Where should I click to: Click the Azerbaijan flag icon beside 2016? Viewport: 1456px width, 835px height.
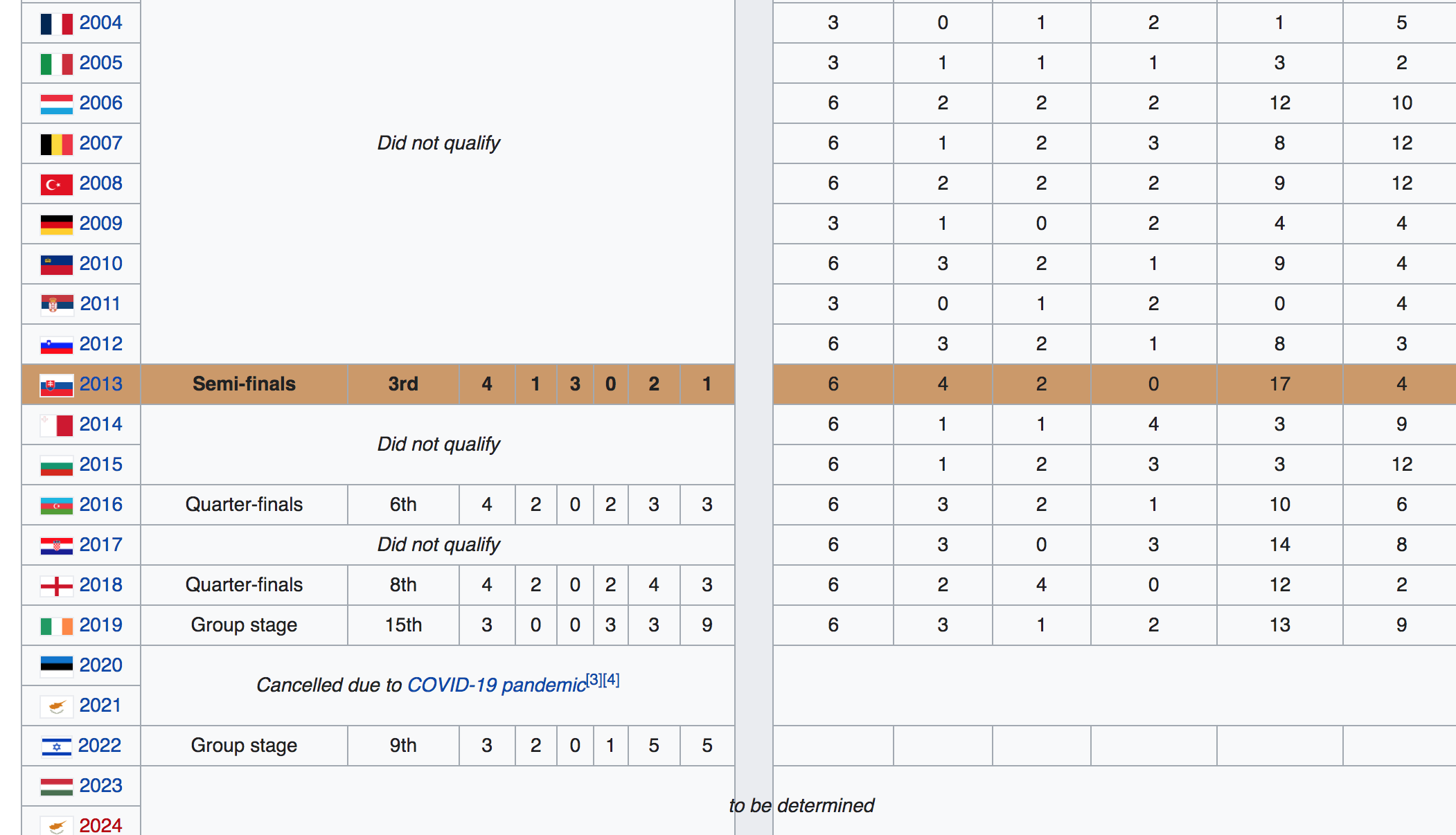(x=56, y=505)
